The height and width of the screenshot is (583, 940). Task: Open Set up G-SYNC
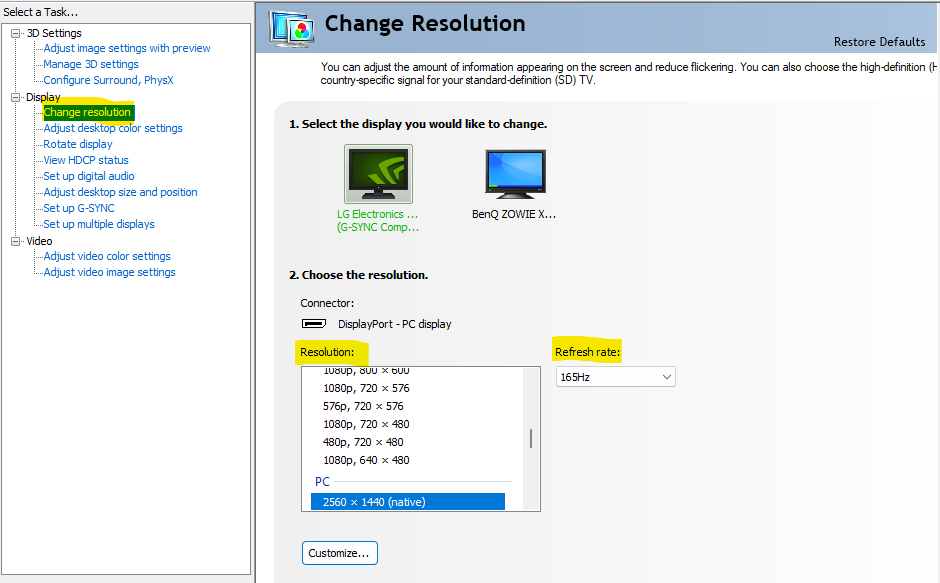click(x=79, y=208)
